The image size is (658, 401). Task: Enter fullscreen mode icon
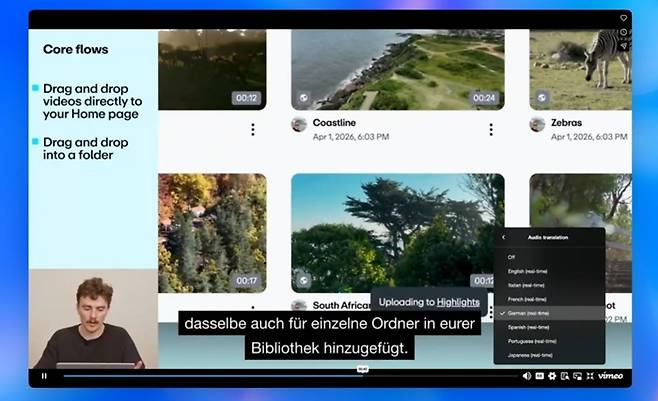click(590, 376)
